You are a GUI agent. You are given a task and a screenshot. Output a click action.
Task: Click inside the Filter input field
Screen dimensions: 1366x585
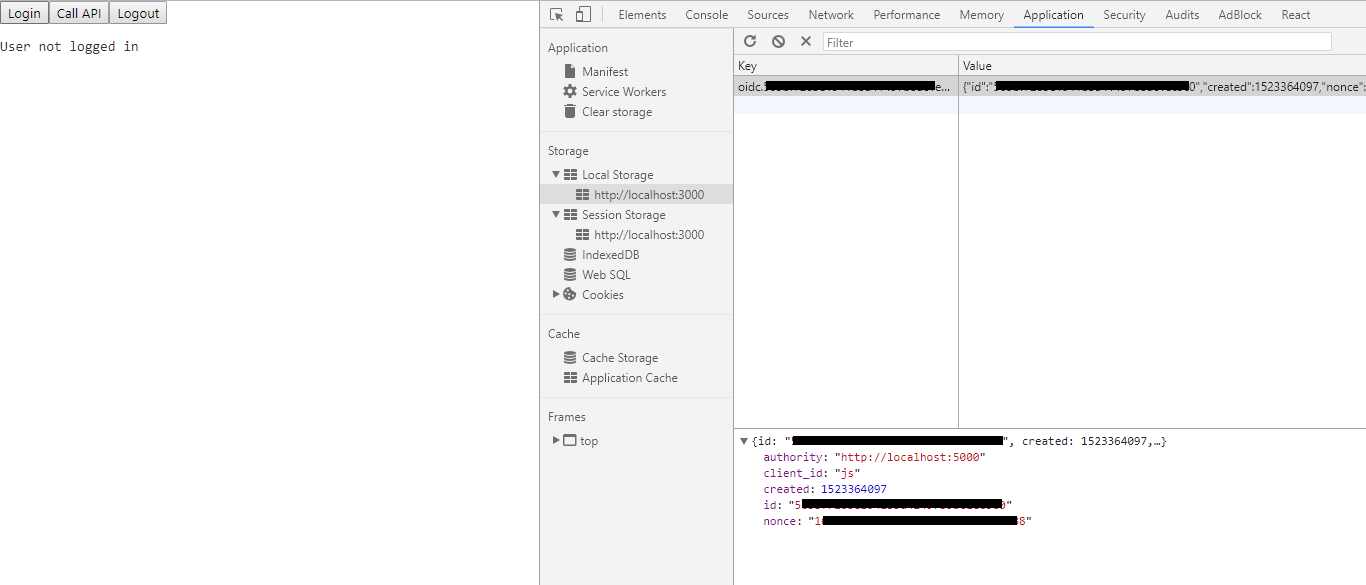(x=1077, y=42)
